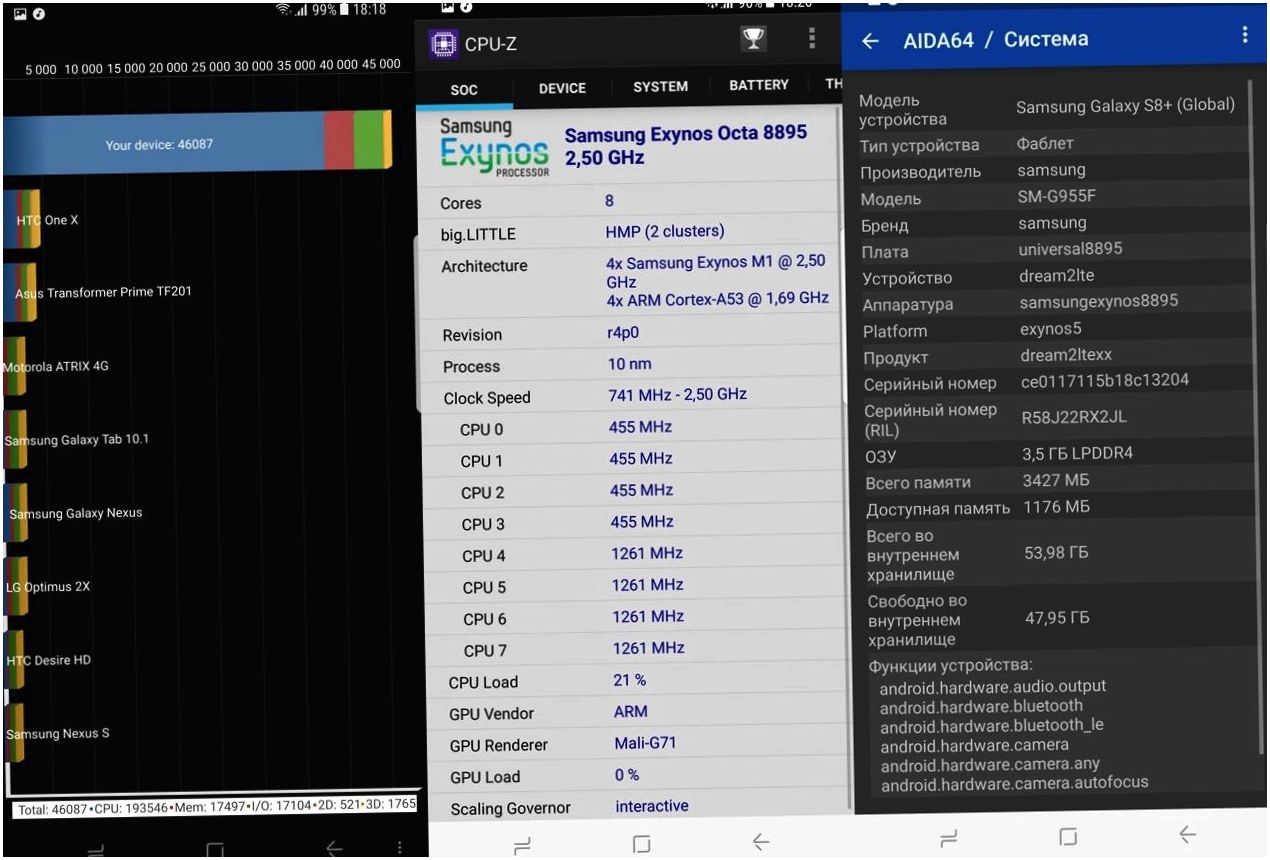Tap the 'dream2lte' device value

[x=1057, y=275]
